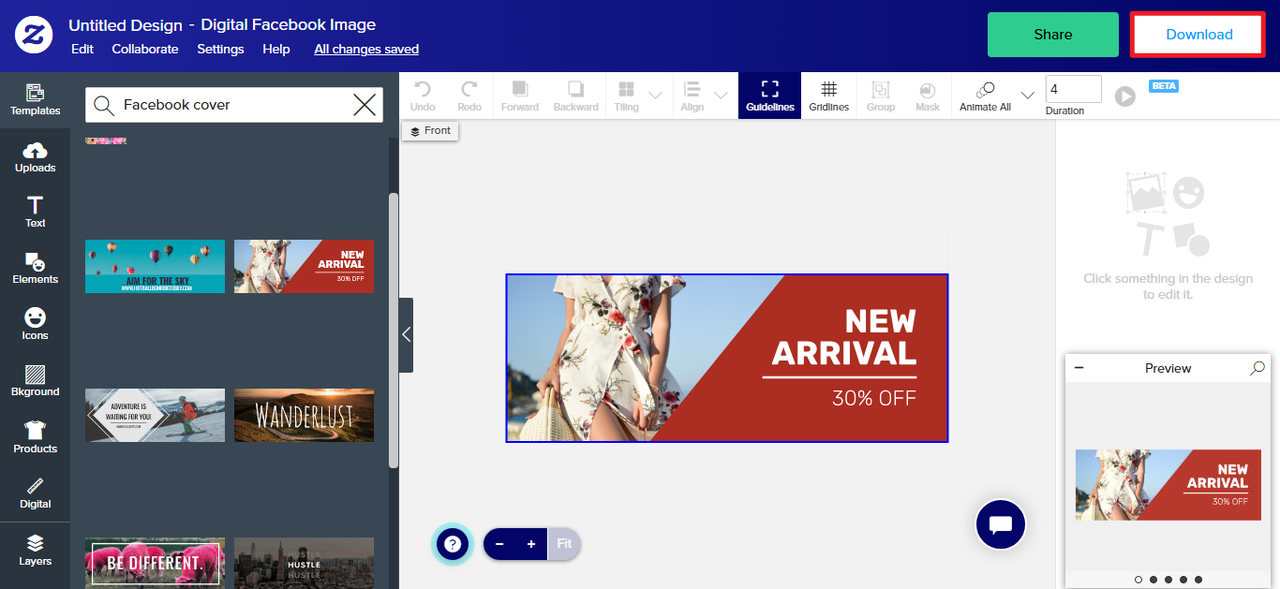Select the New Arrival template thumbnail
Image resolution: width=1280 pixels, height=589 pixels.
point(304,266)
